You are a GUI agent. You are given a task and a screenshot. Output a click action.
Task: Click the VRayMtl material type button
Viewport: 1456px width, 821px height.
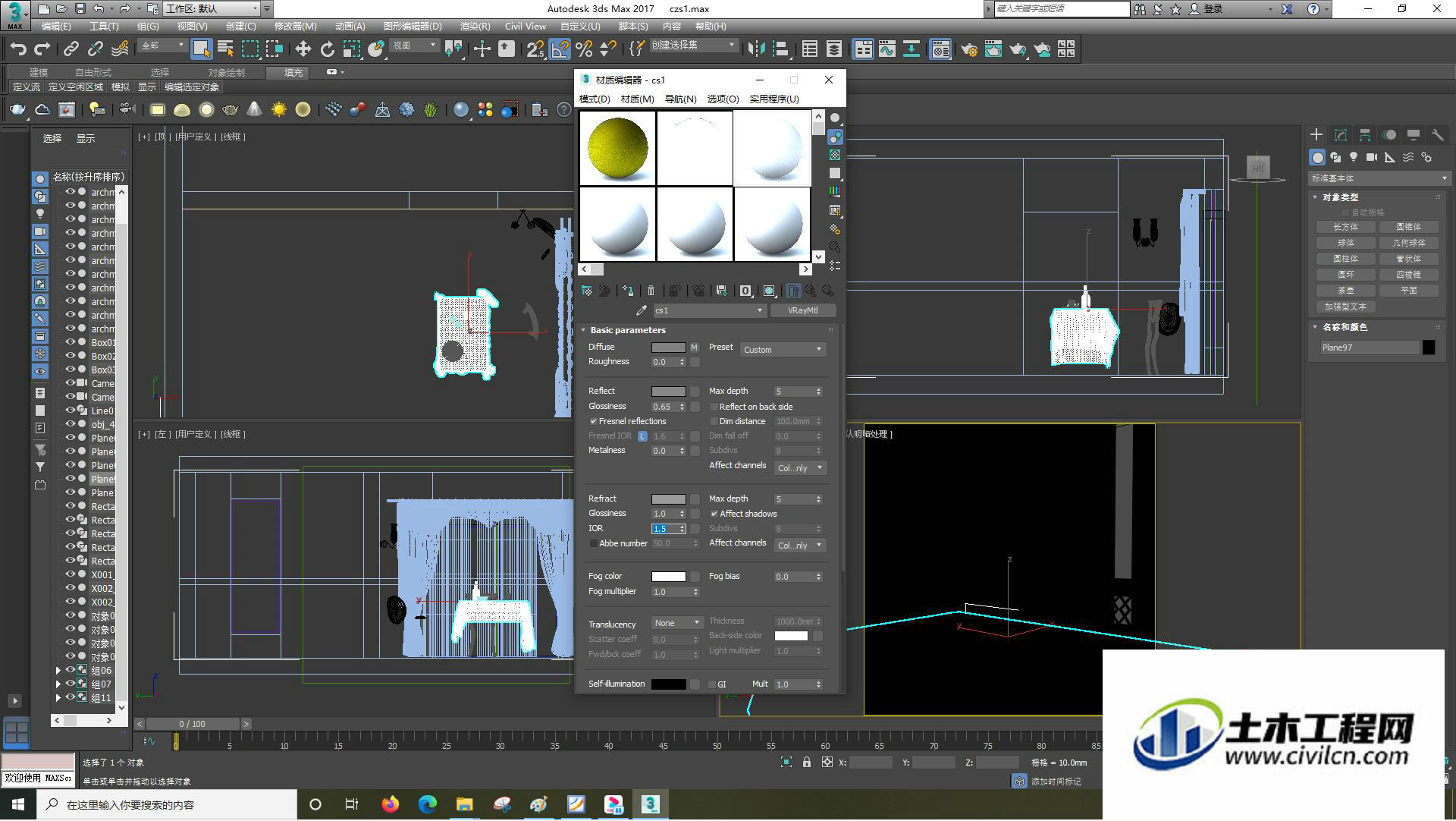[x=802, y=310]
